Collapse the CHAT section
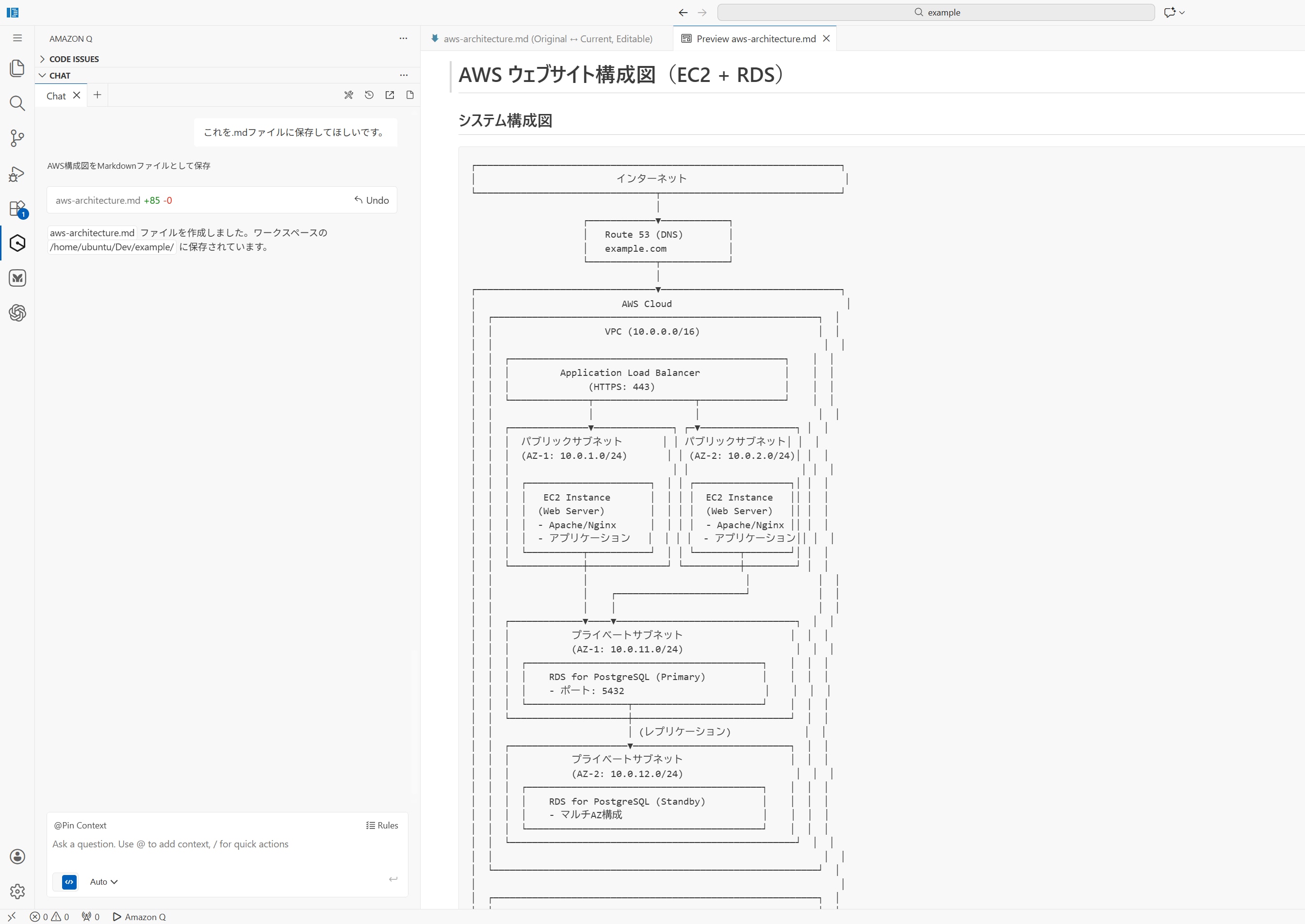 [59, 75]
